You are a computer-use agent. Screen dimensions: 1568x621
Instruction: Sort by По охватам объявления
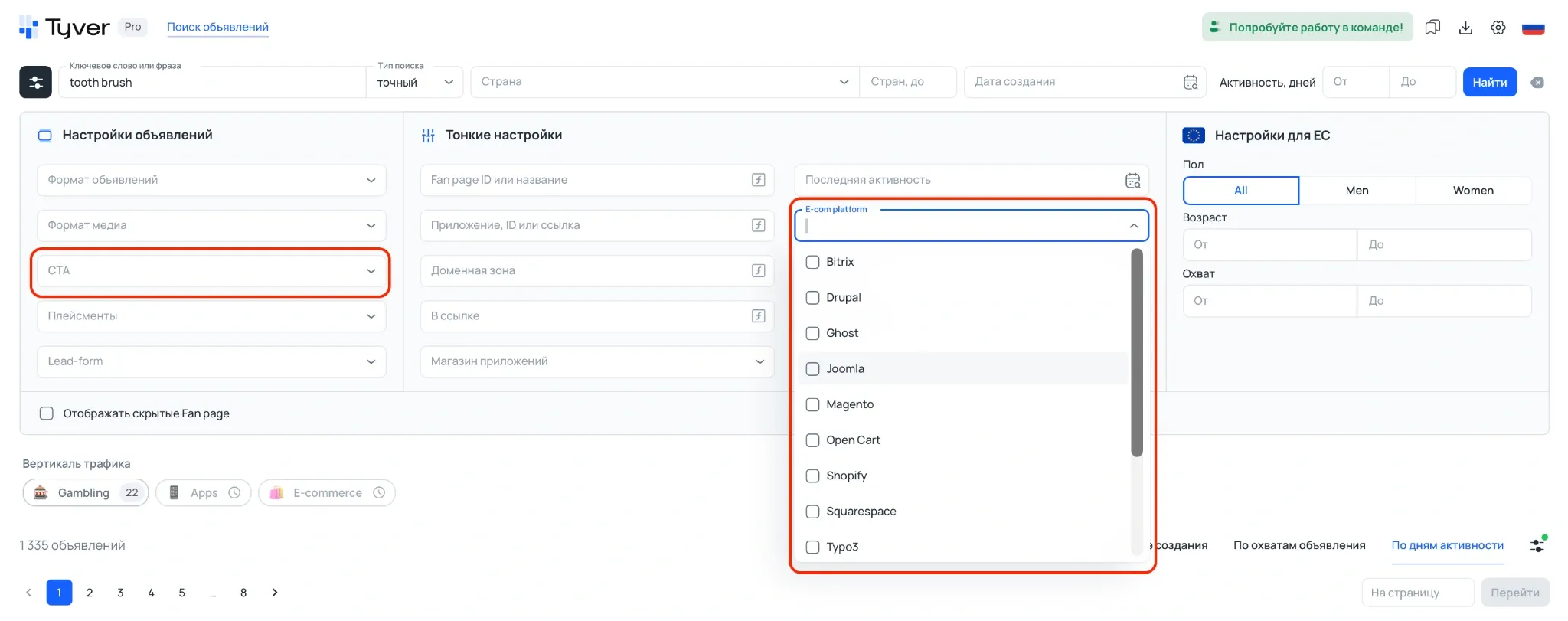1299,545
